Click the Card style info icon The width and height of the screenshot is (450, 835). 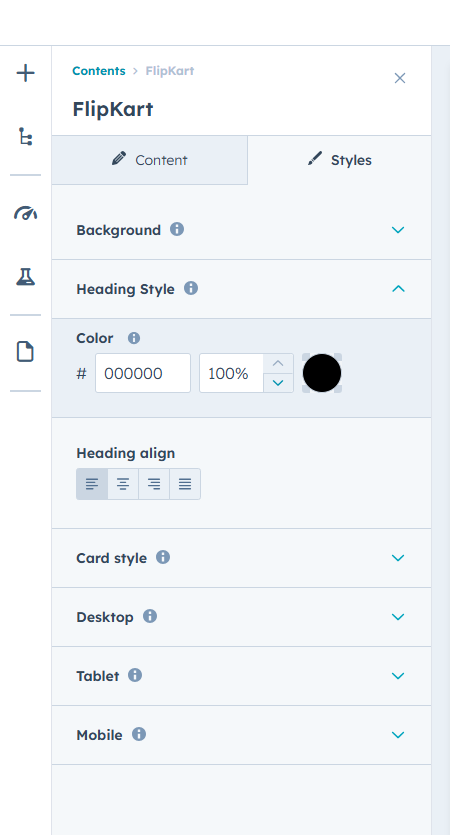[x=163, y=558]
